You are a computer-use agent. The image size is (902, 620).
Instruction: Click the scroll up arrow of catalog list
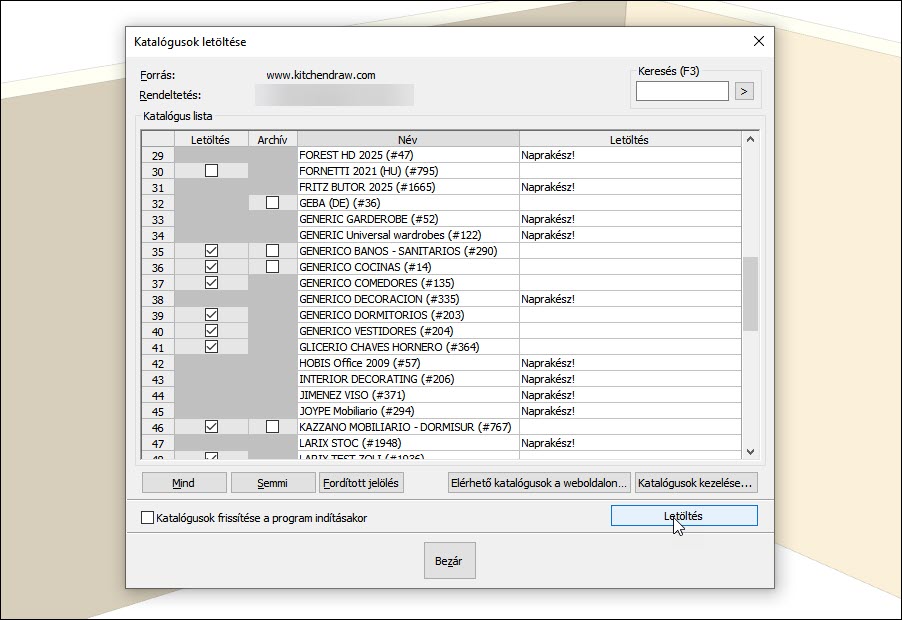[750, 139]
